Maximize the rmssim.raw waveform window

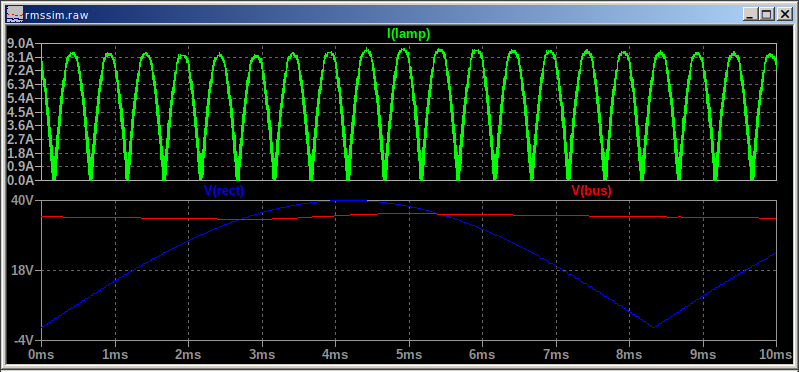(766, 15)
